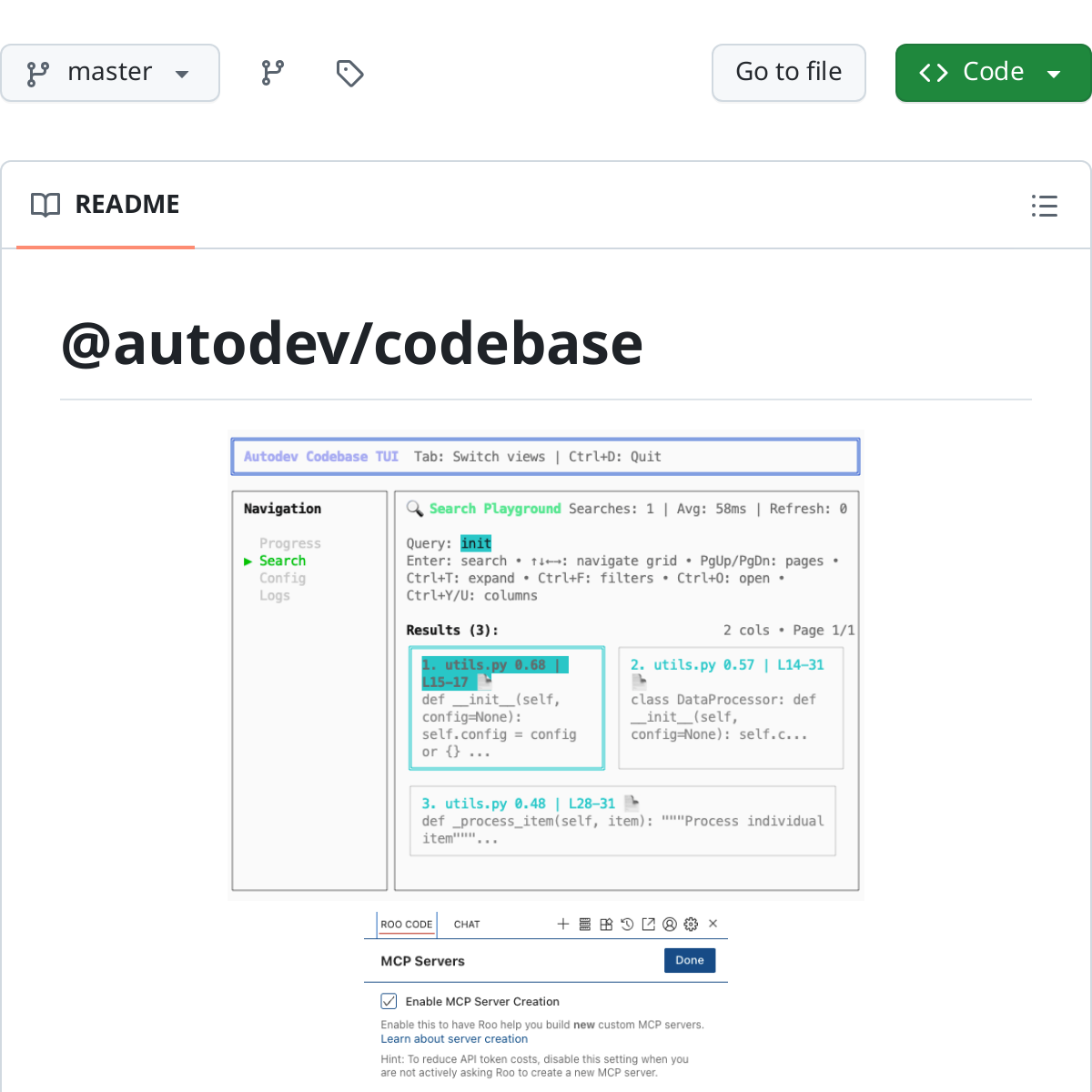Viewport: 1092px width, 1092px height.
Task: Open the Progress view in TUI Navigation
Action: click(289, 542)
